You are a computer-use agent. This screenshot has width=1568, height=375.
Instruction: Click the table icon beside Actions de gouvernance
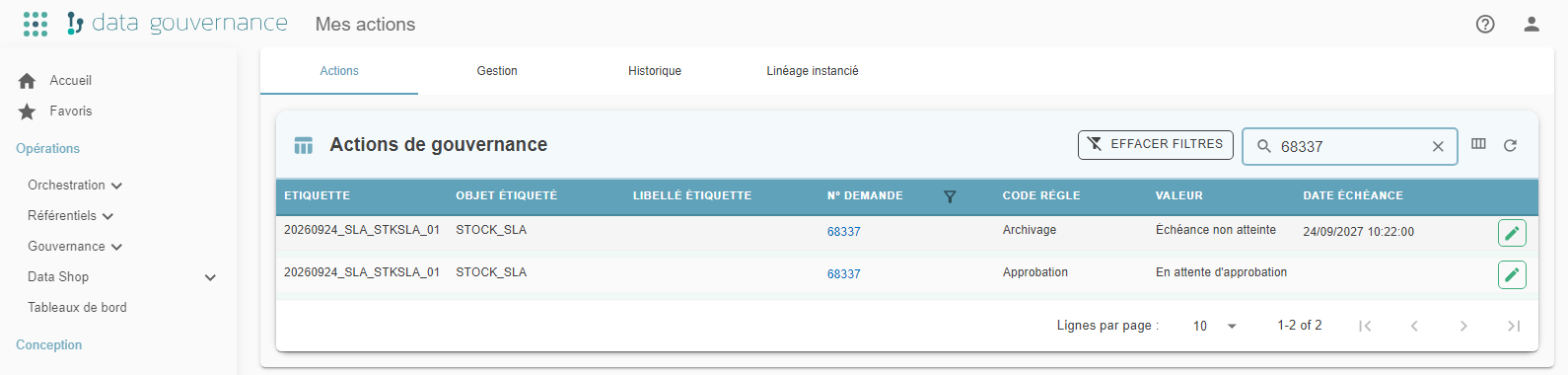pyautogui.click(x=304, y=146)
